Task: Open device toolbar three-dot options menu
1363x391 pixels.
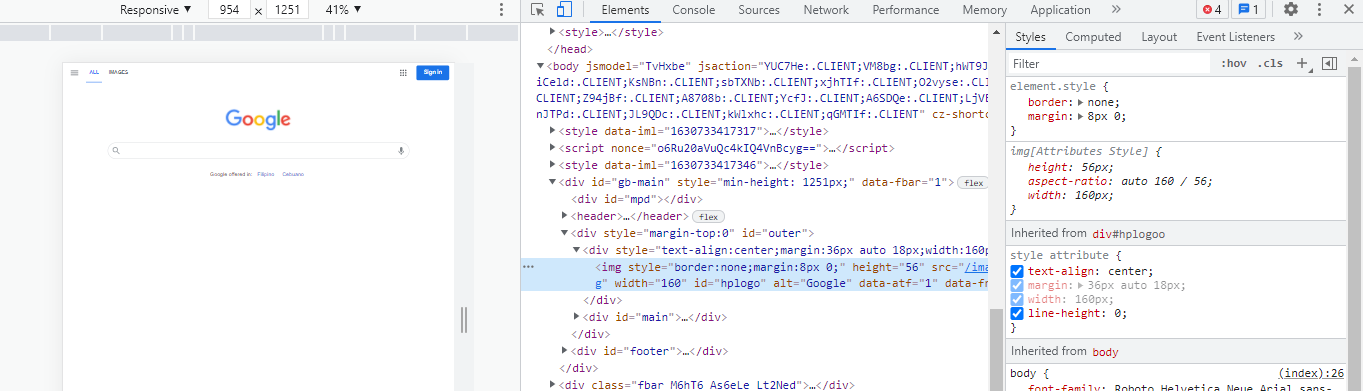Action: click(501, 10)
